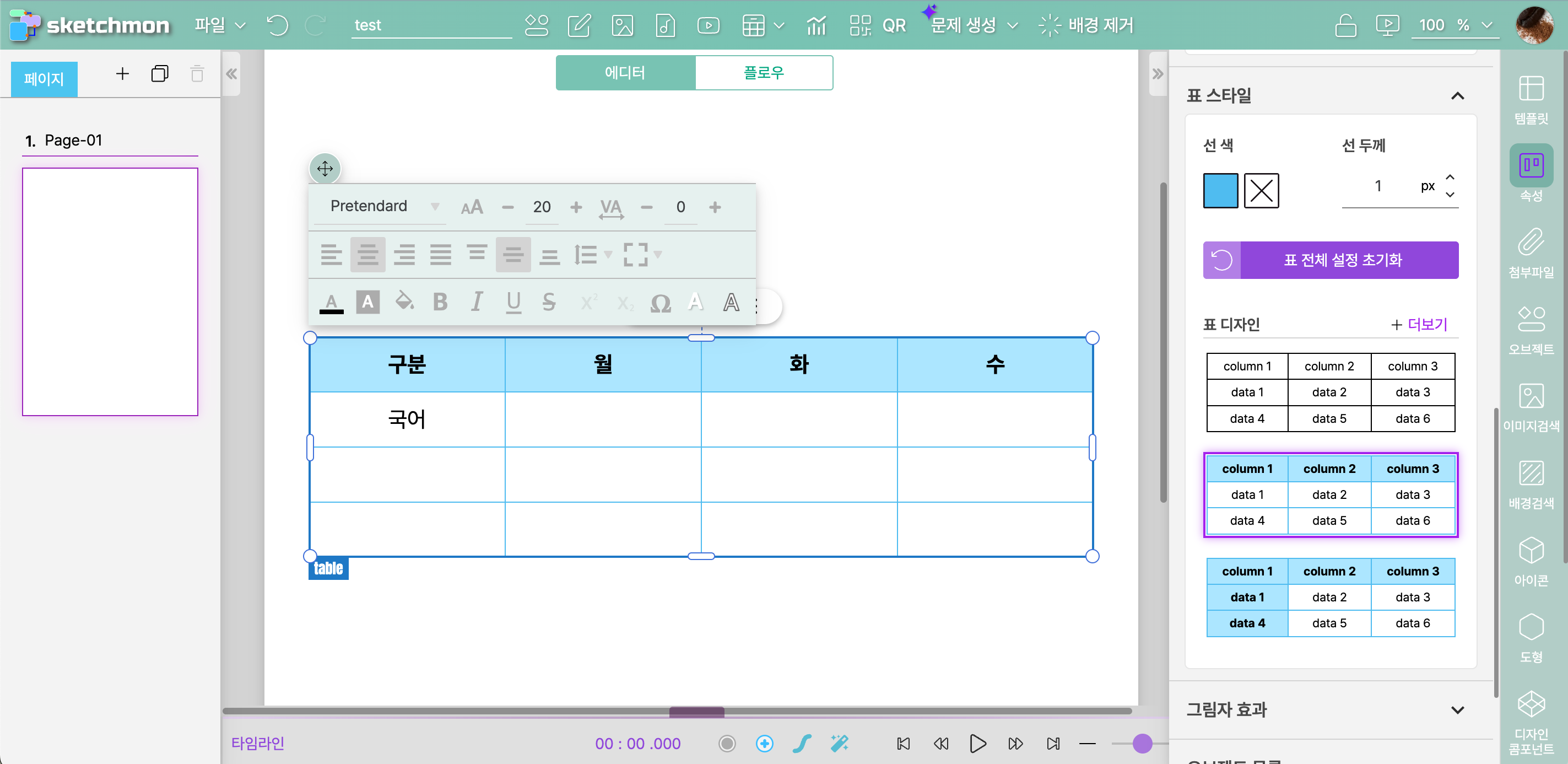This screenshot has width=1568, height=764.
Task: Click the duplicate page icon
Action: coord(159,74)
